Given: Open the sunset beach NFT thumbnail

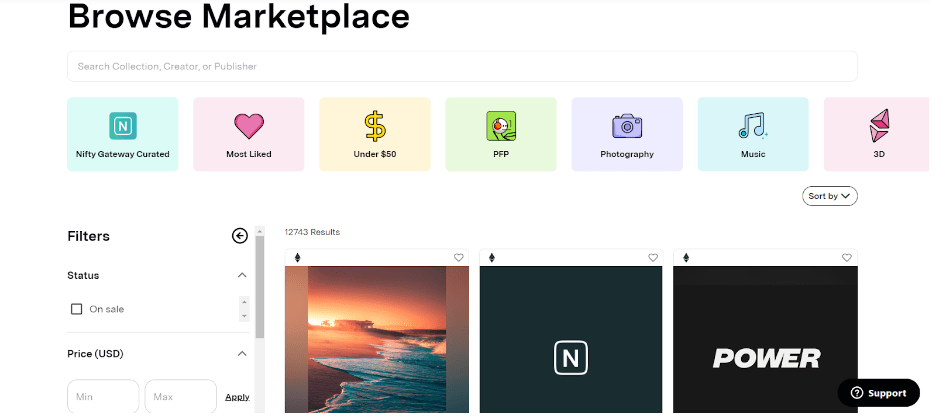Looking at the screenshot, I should pyautogui.click(x=377, y=339).
